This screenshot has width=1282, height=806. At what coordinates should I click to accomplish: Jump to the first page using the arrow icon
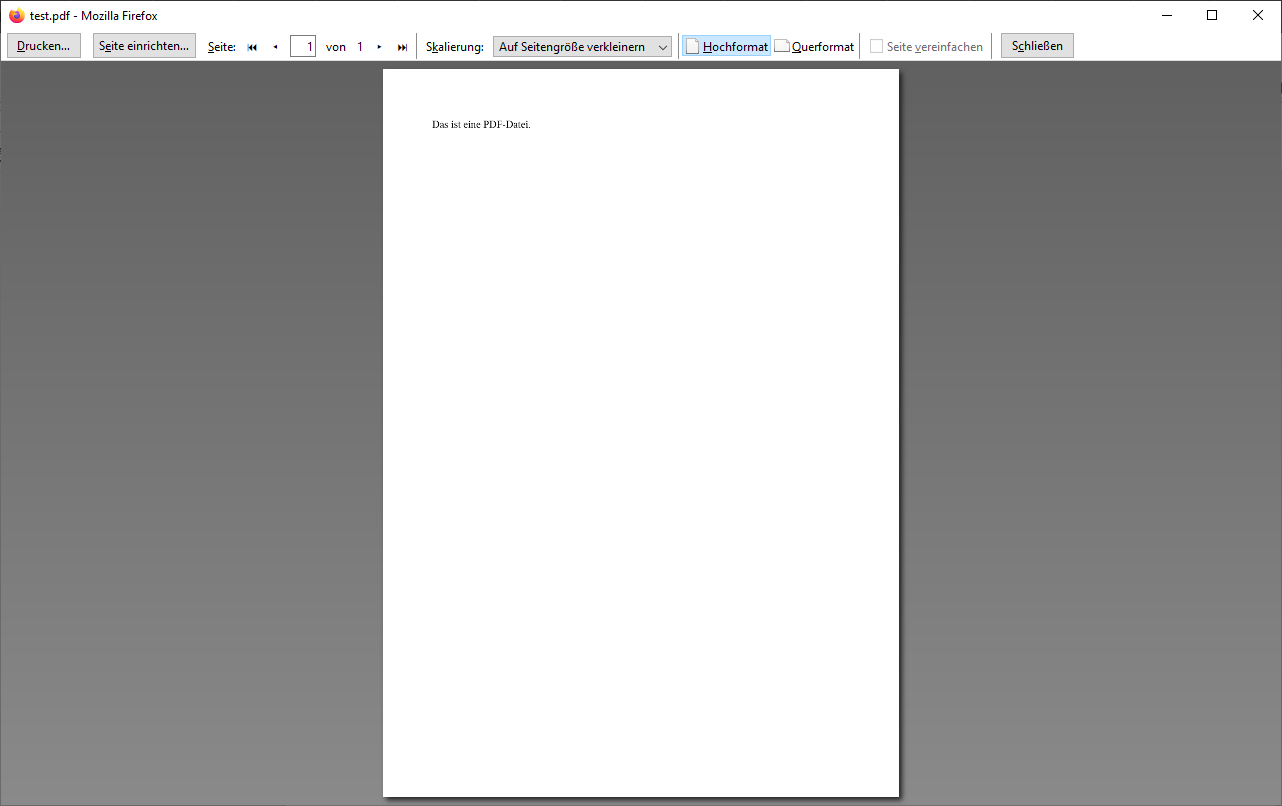point(252,47)
